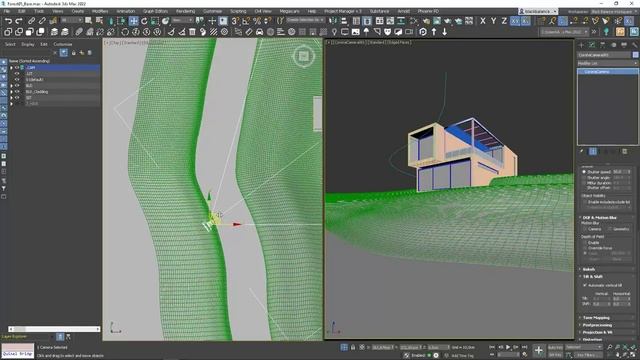Open Scene Explorer Select menu

10,44
